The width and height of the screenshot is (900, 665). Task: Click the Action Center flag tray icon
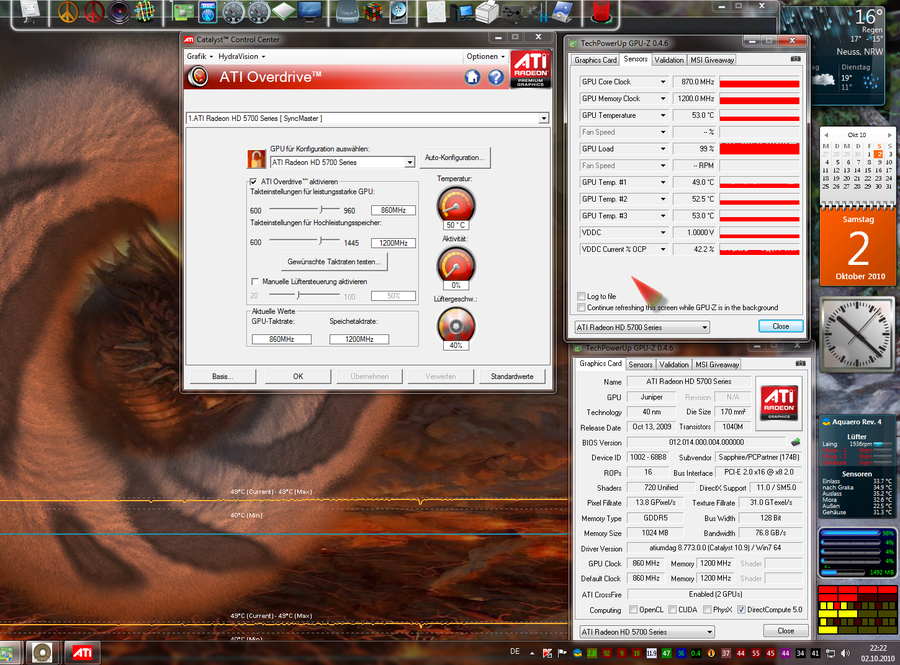(562, 653)
